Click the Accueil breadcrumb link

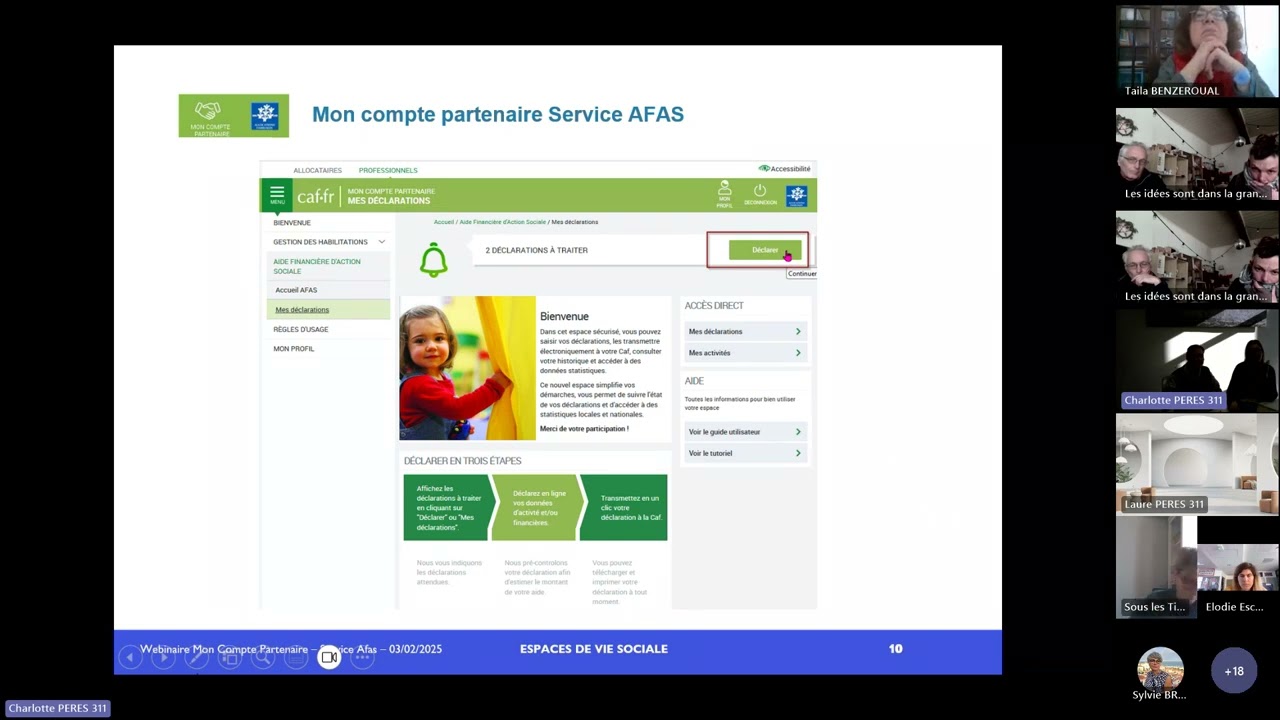[x=444, y=222]
